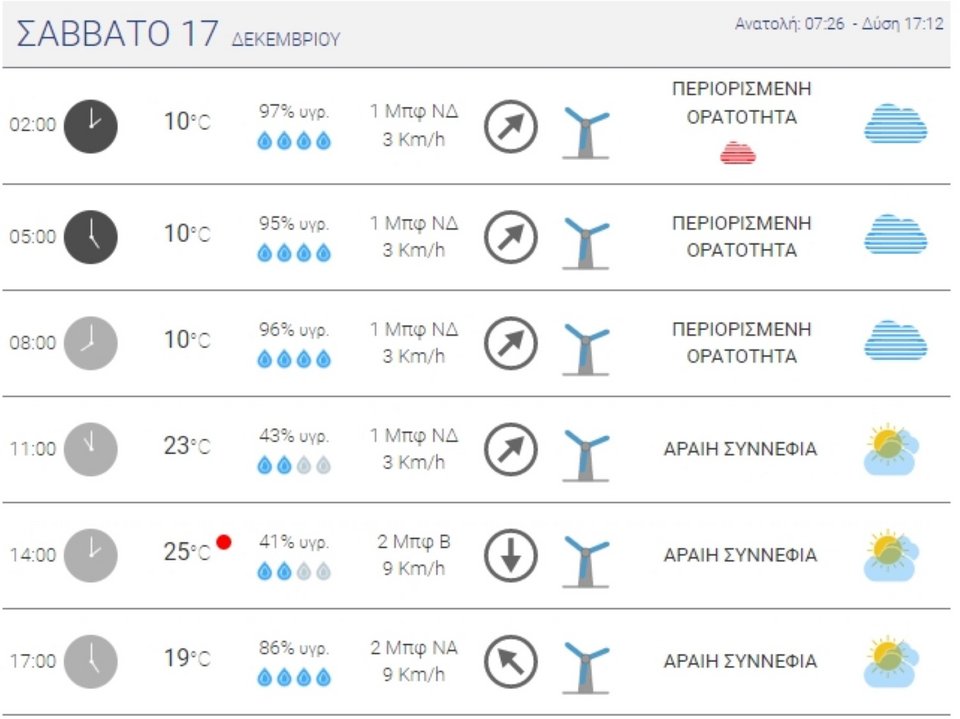Click the ΣΑΒΒΑΤΟ 17 date heading
The height and width of the screenshot is (719, 960).
coord(117,33)
